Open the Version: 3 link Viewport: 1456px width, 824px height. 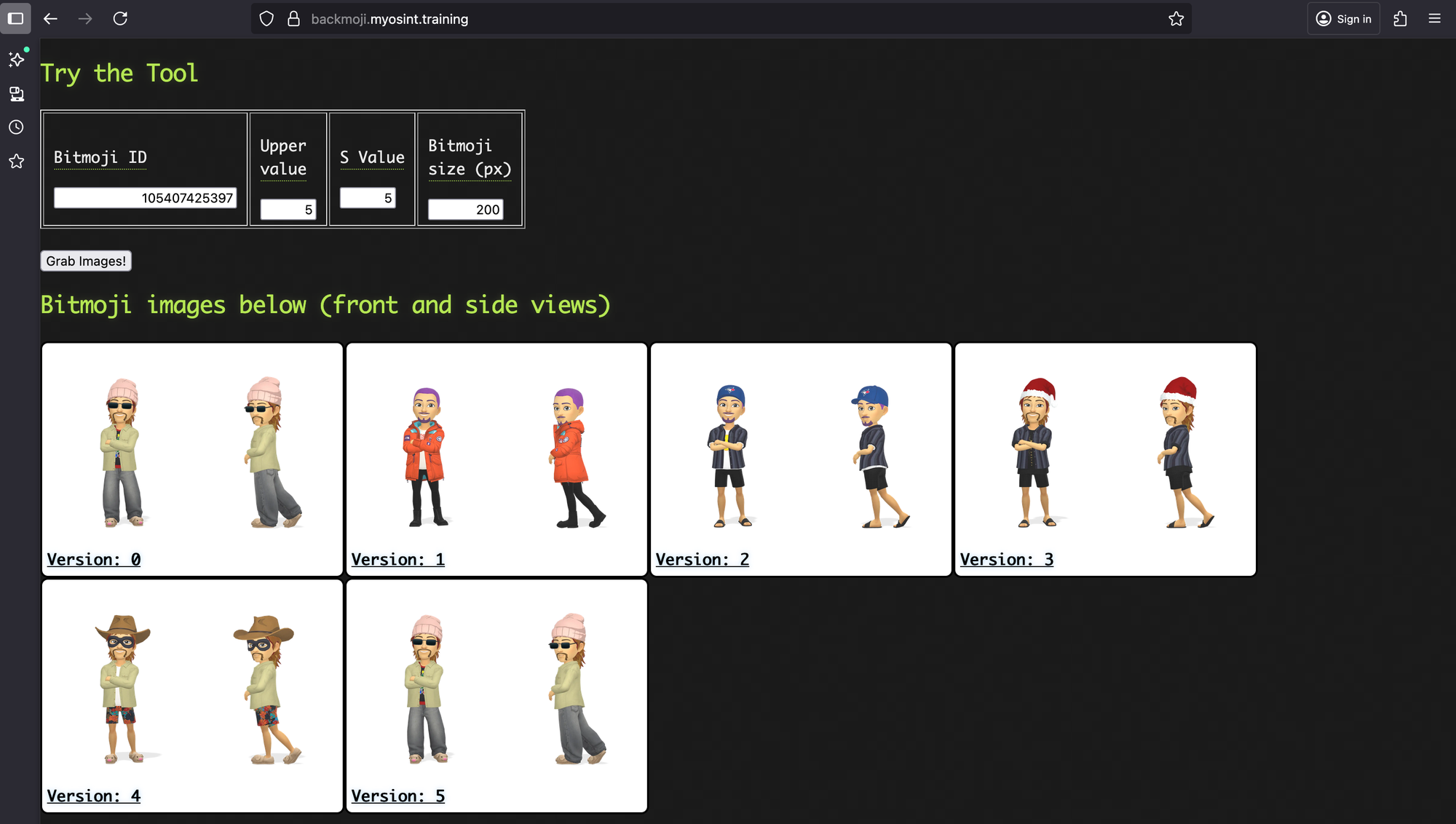(x=1006, y=560)
